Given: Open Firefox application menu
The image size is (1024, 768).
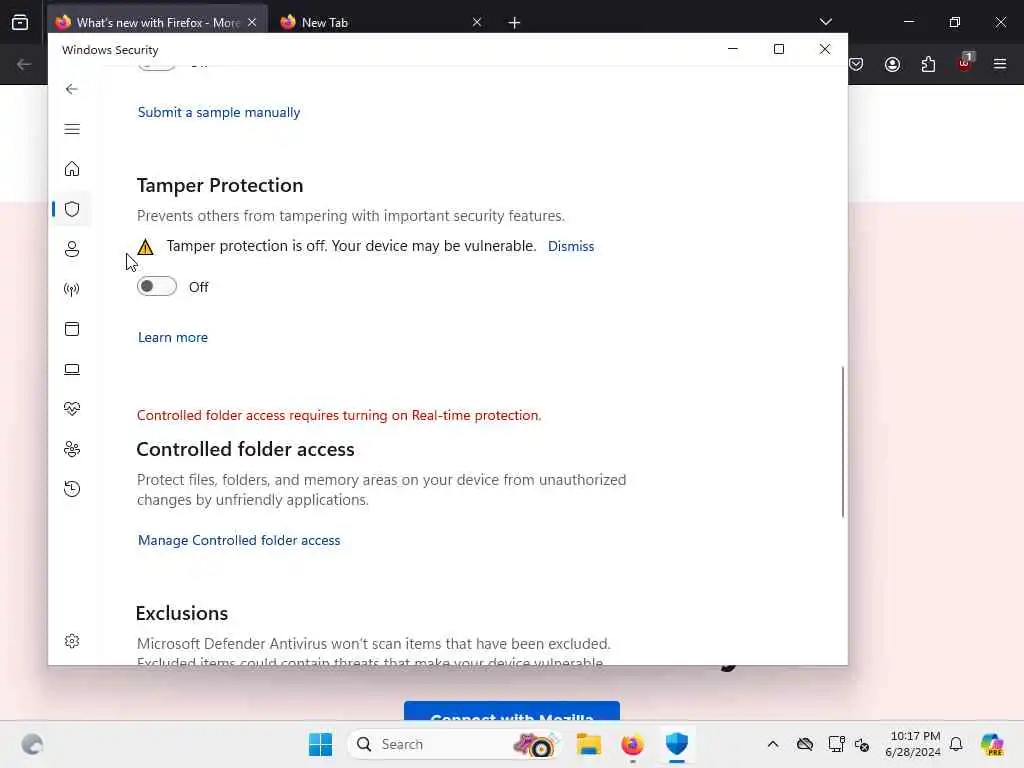Looking at the screenshot, I should tap(1000, 64).
